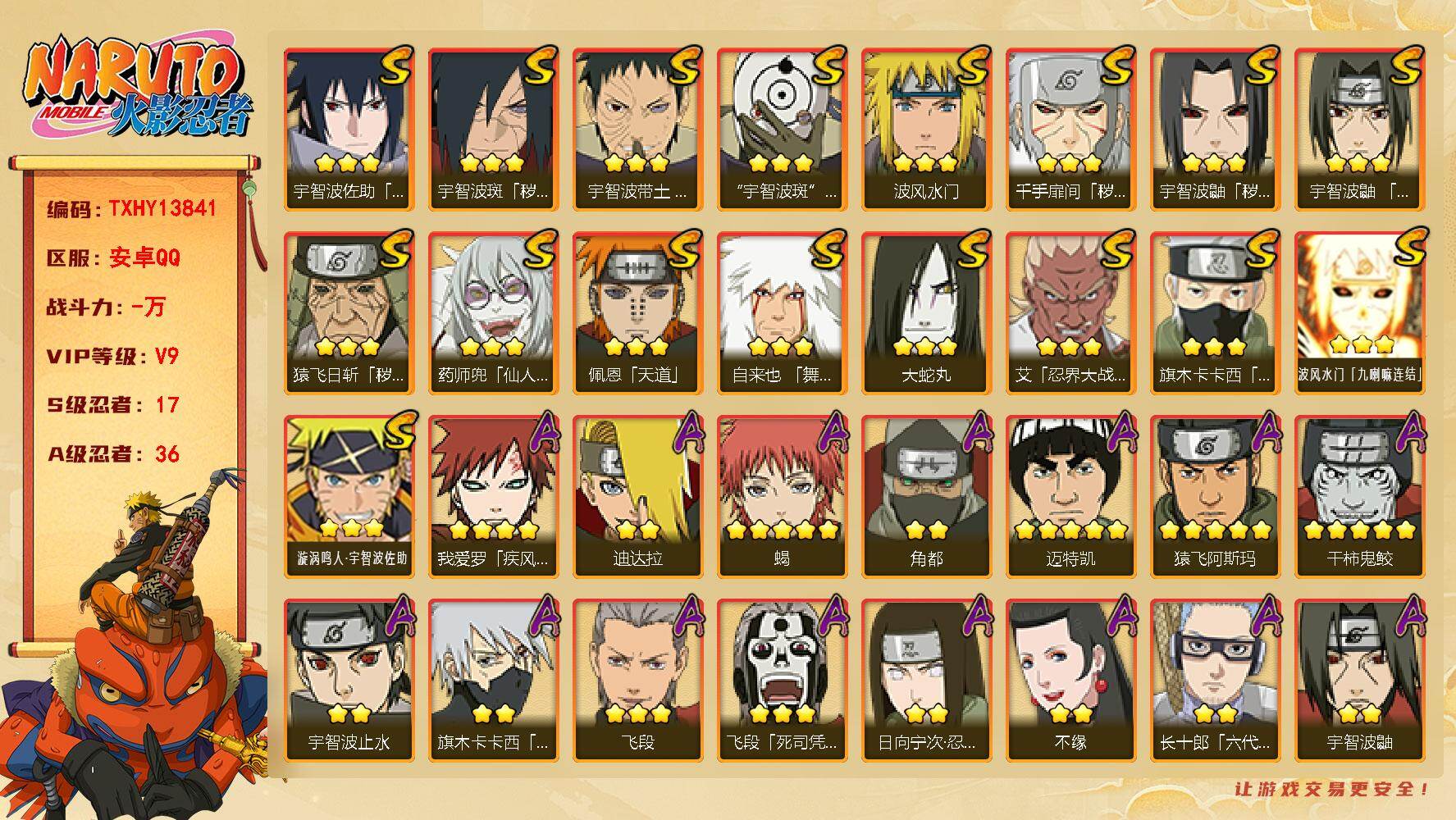This screenshot has width=1456, height=820.
Task: Select the 佩恩「天道」 ninja card
Action: pos(637,312)
